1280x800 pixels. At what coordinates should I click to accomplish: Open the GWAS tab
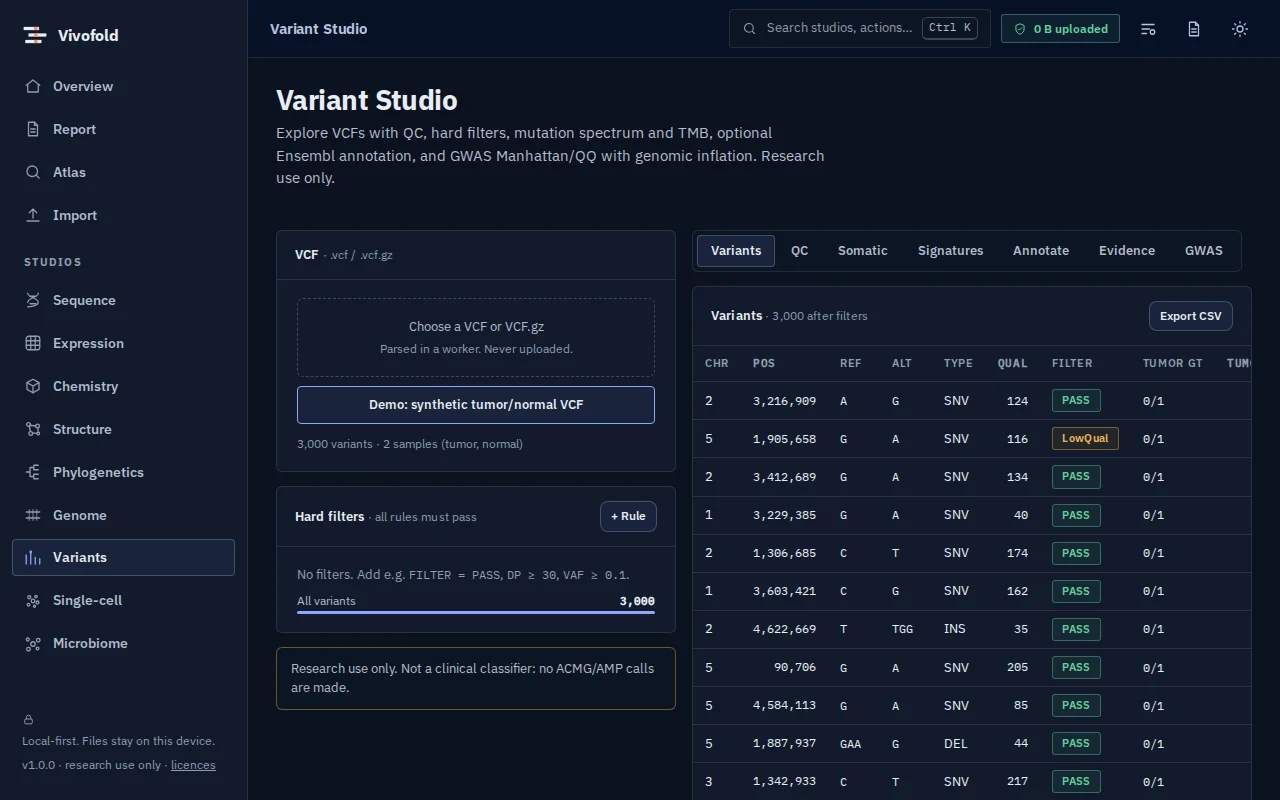(1204, 251)
